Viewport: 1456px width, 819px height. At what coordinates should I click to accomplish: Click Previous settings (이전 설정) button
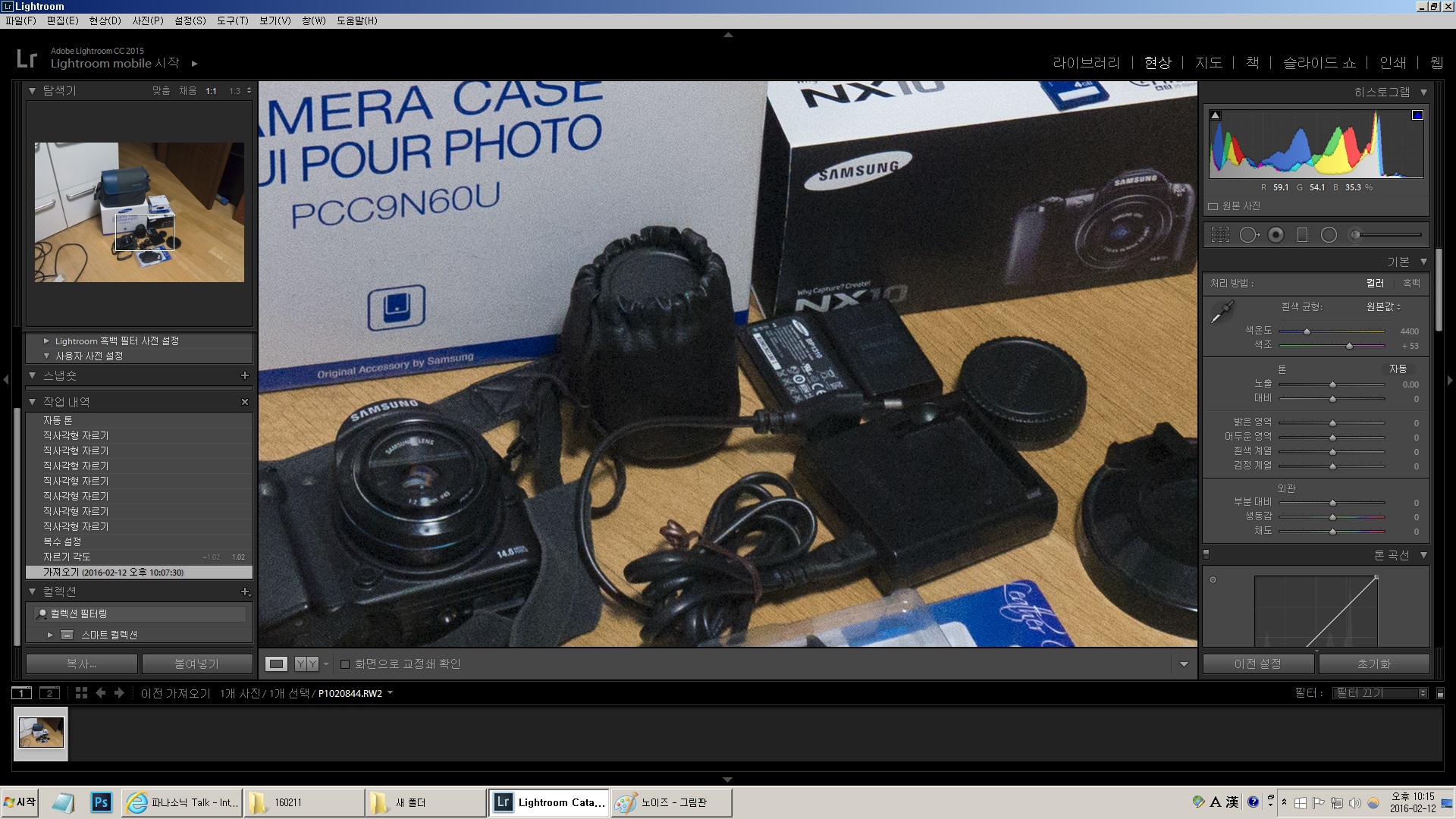[x=1257, y=664]
